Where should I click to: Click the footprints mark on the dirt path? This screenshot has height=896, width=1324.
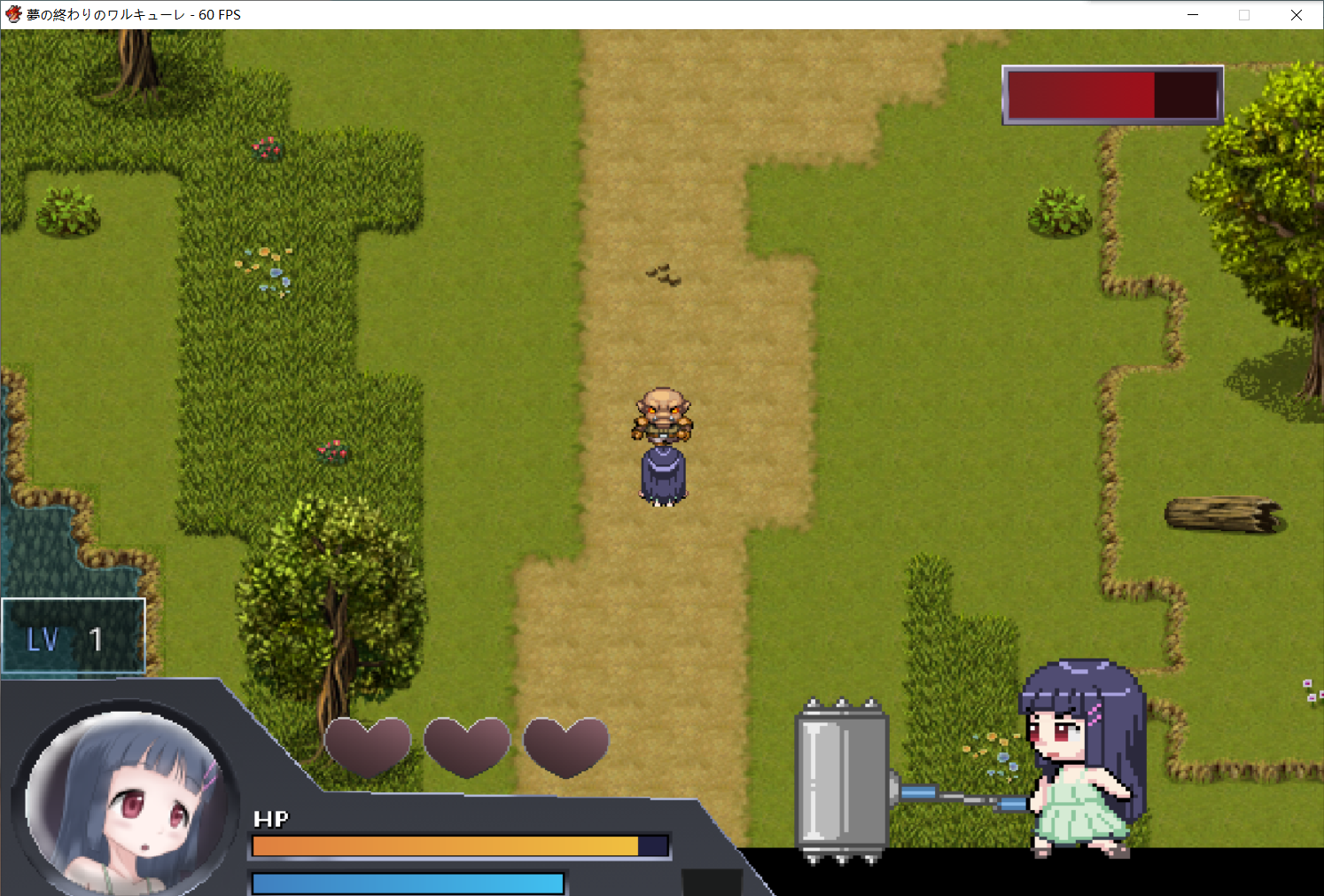(664, 275)
